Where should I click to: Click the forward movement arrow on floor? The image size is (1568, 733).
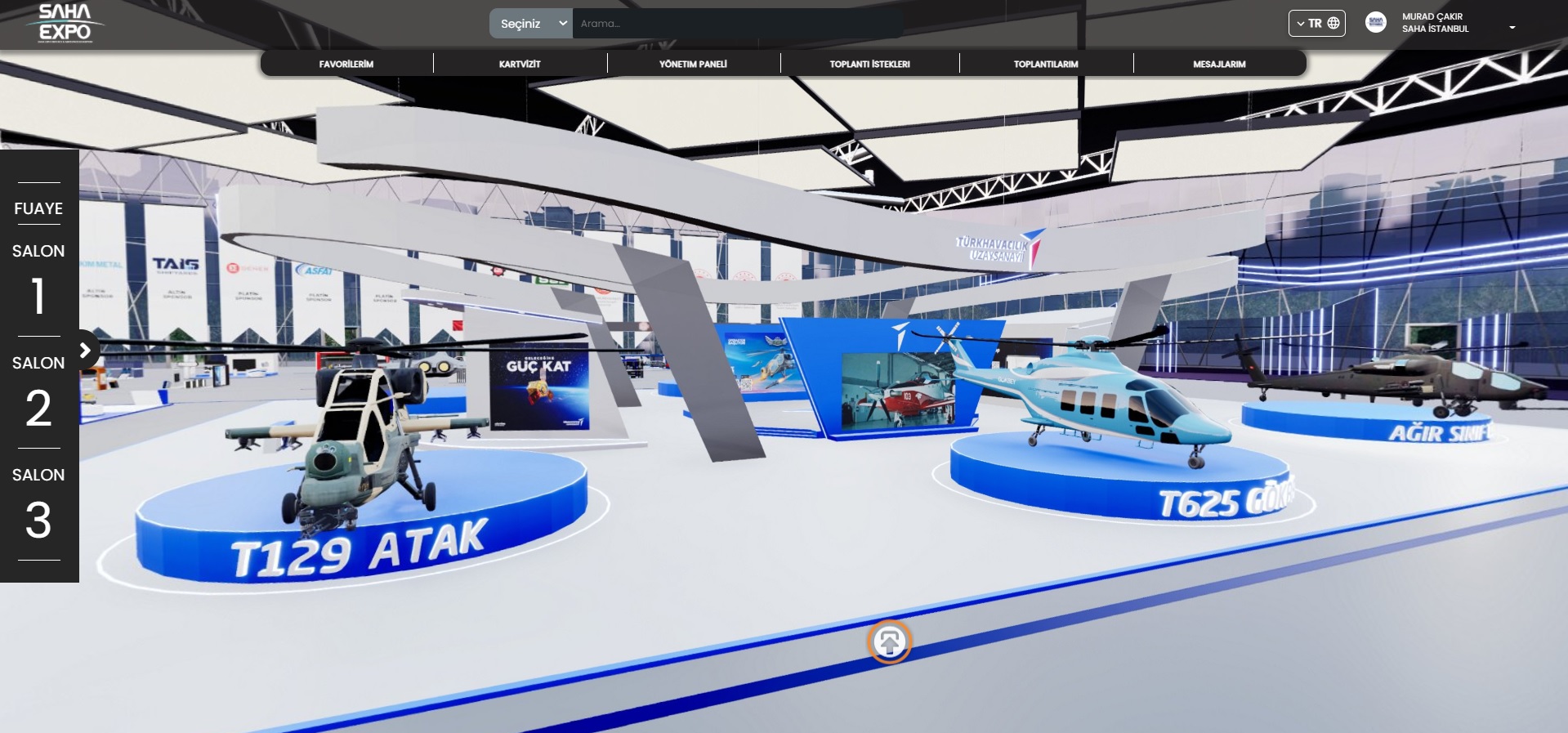pos(889,642)
